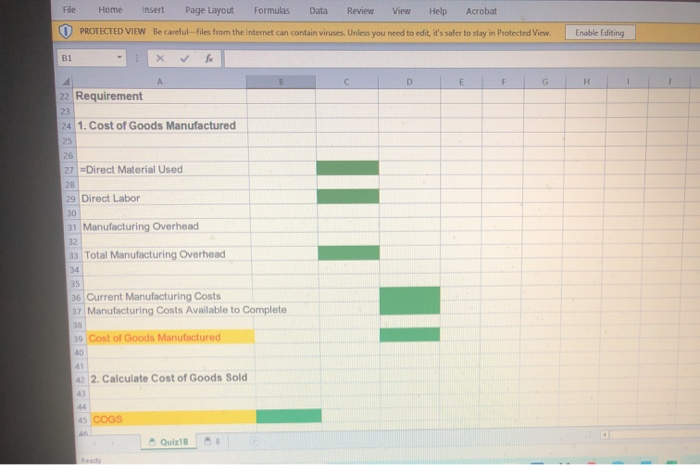Screen dimensions: 700x465
Task: Click '2. Calculate Cost of Goods Sold' cell
Action: (x=172, y=378)
